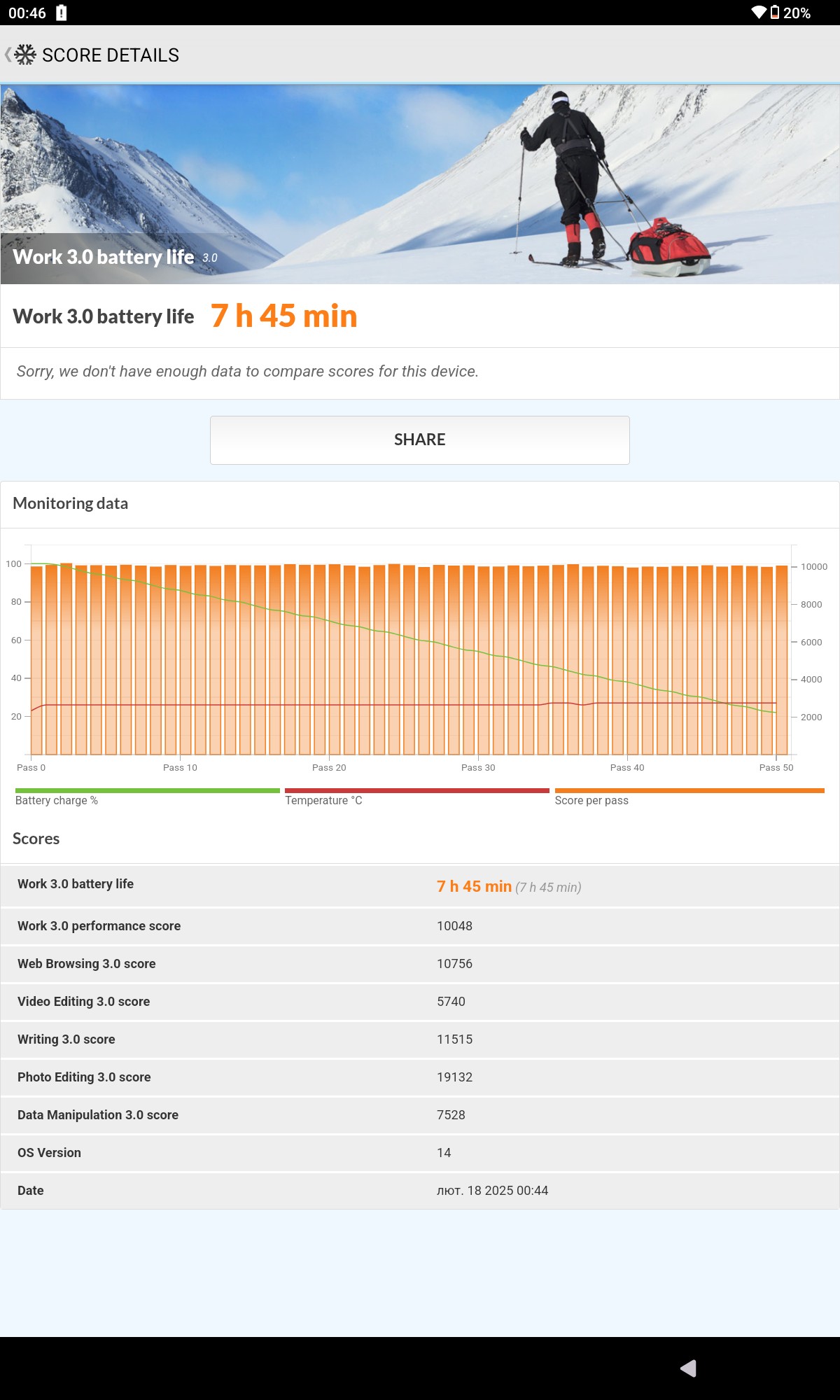Select the Web Browsing 3.0 score row
Screen dimensions: 840x1400
[x=420, y=963]
